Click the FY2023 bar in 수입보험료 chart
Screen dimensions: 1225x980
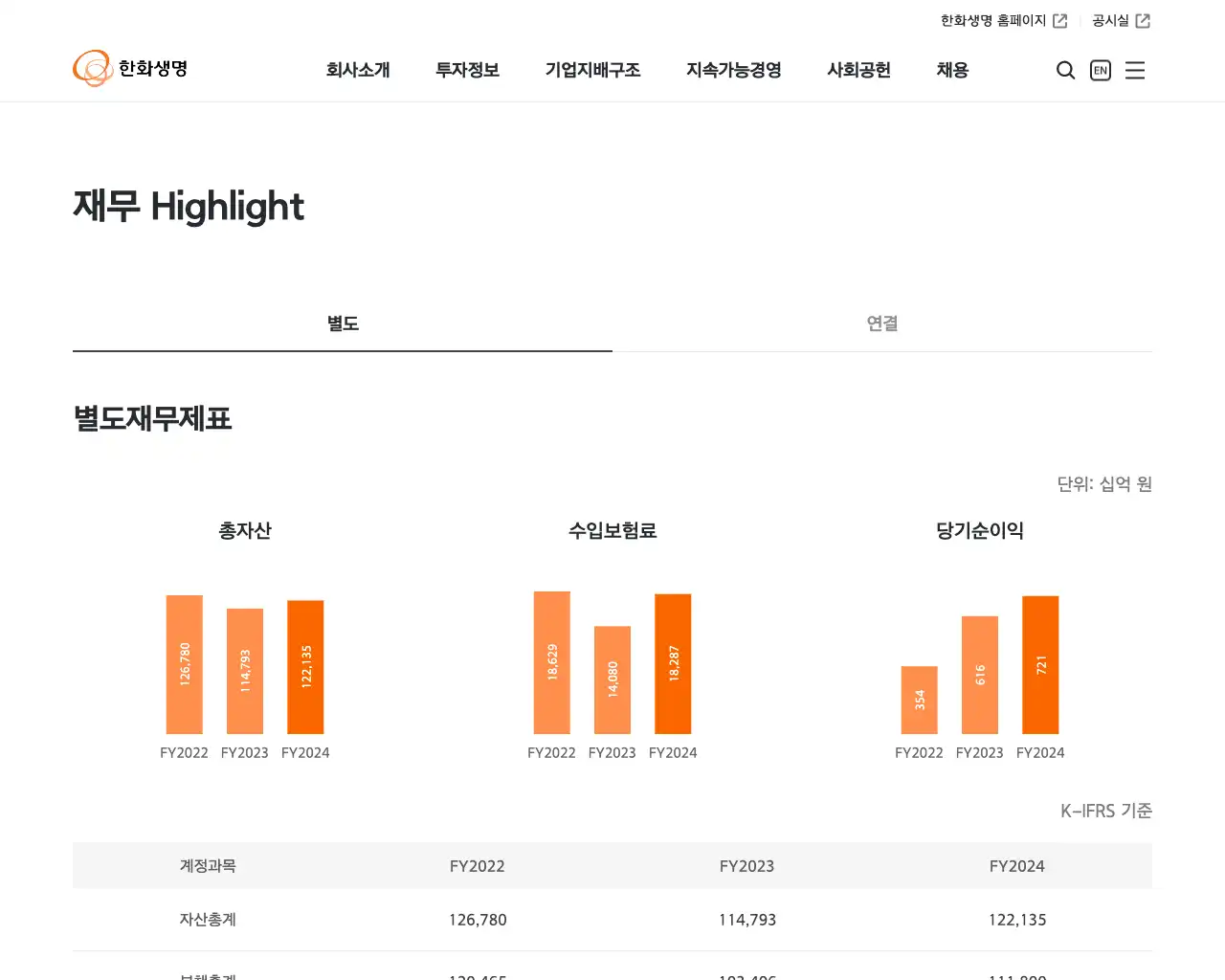click(612, 679)
